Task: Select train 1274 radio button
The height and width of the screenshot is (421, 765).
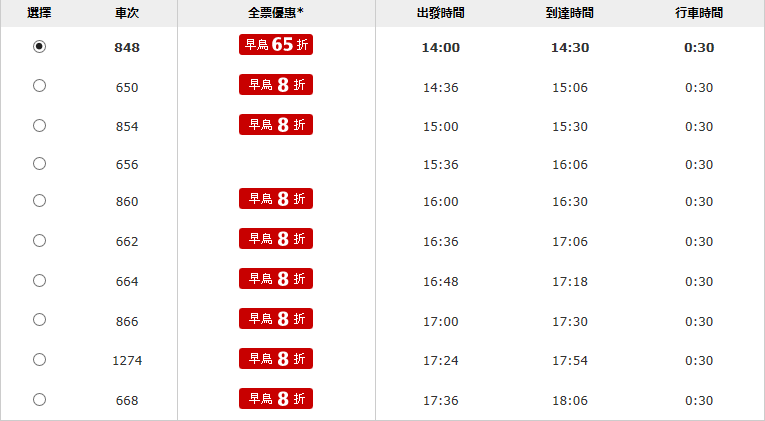Action: [x=39, y=359]
